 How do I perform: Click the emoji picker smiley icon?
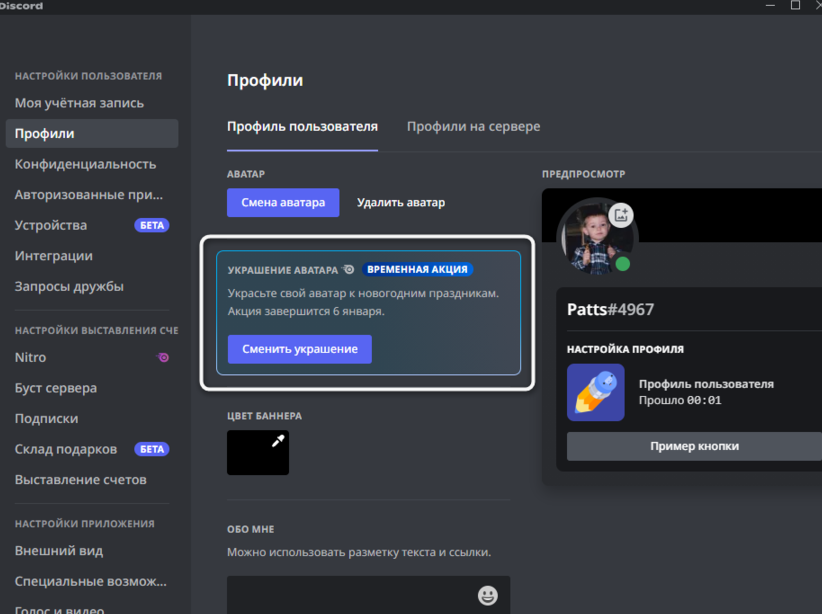pos(487,596)
